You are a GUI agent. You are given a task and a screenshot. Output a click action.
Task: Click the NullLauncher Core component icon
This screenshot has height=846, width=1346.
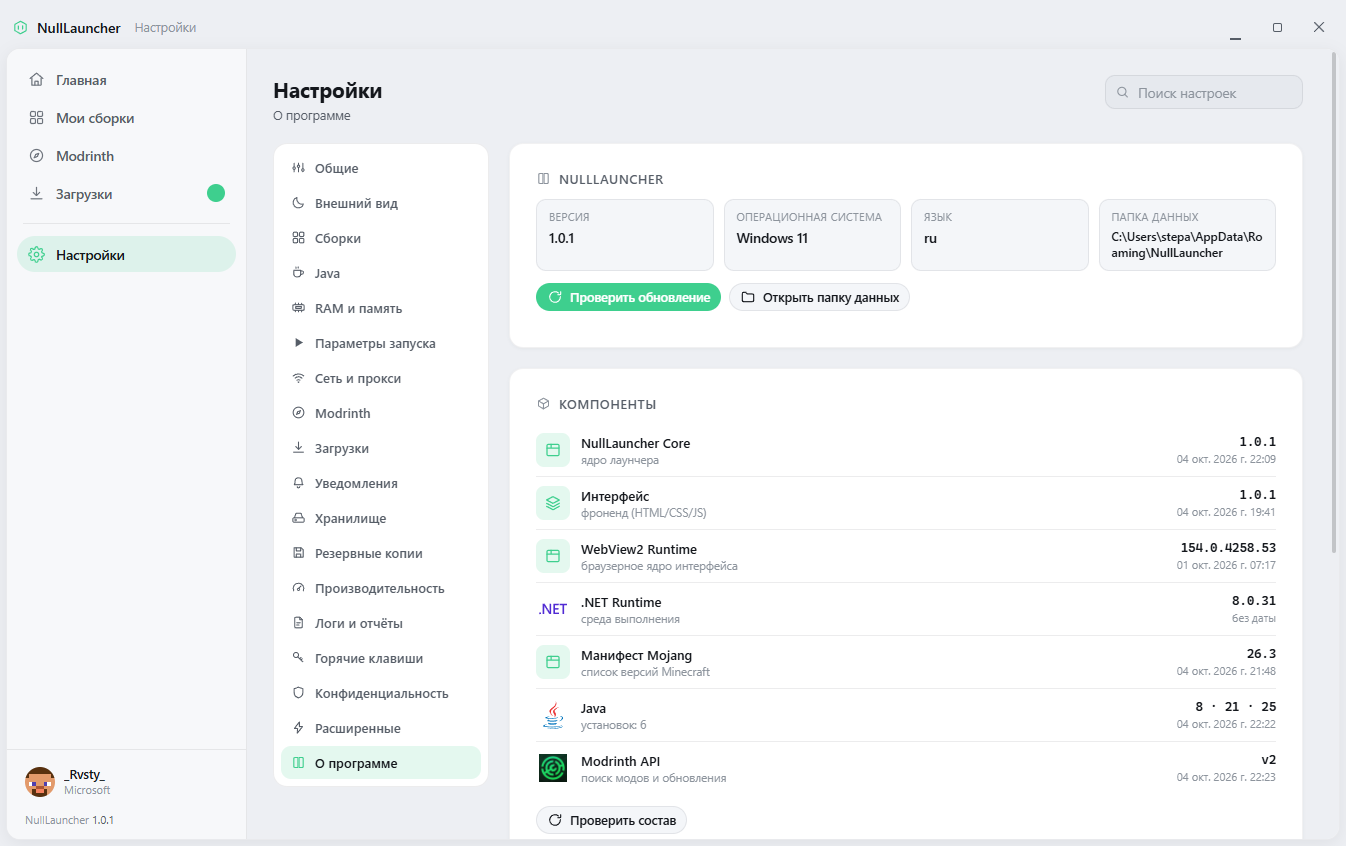pos(553,450)
